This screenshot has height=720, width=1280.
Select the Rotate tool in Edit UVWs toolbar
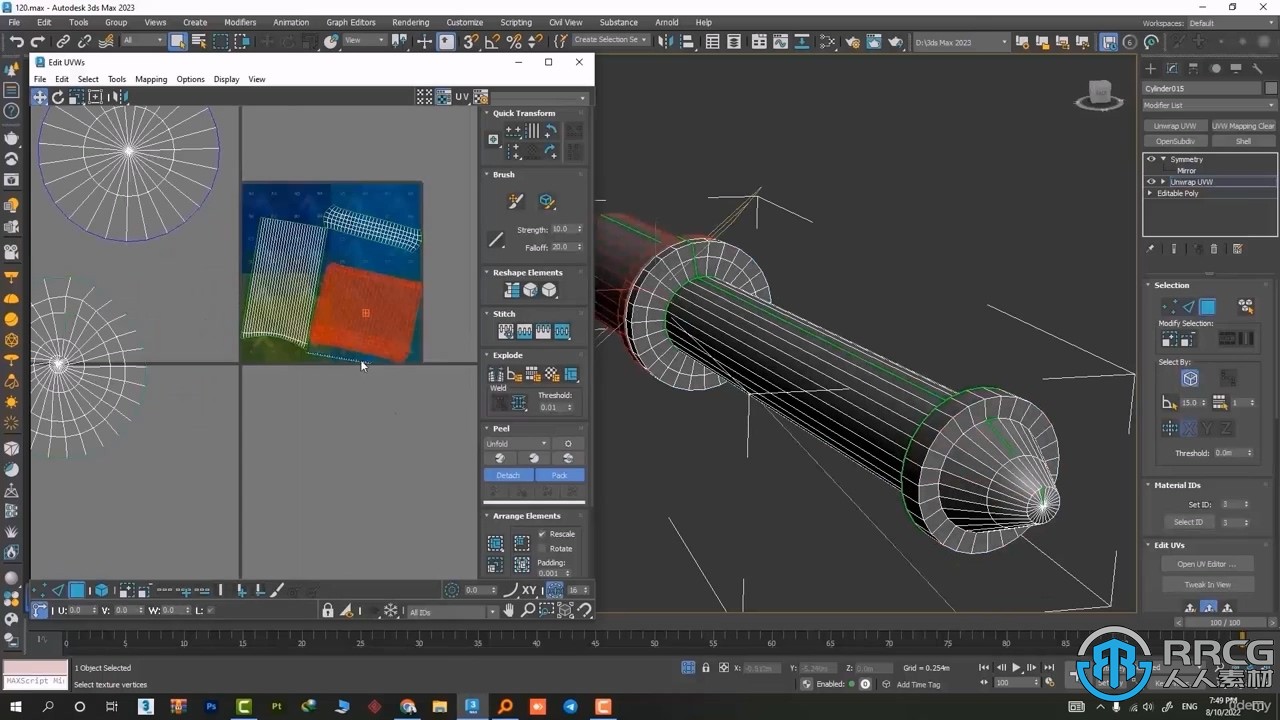(x=58, y=97)
